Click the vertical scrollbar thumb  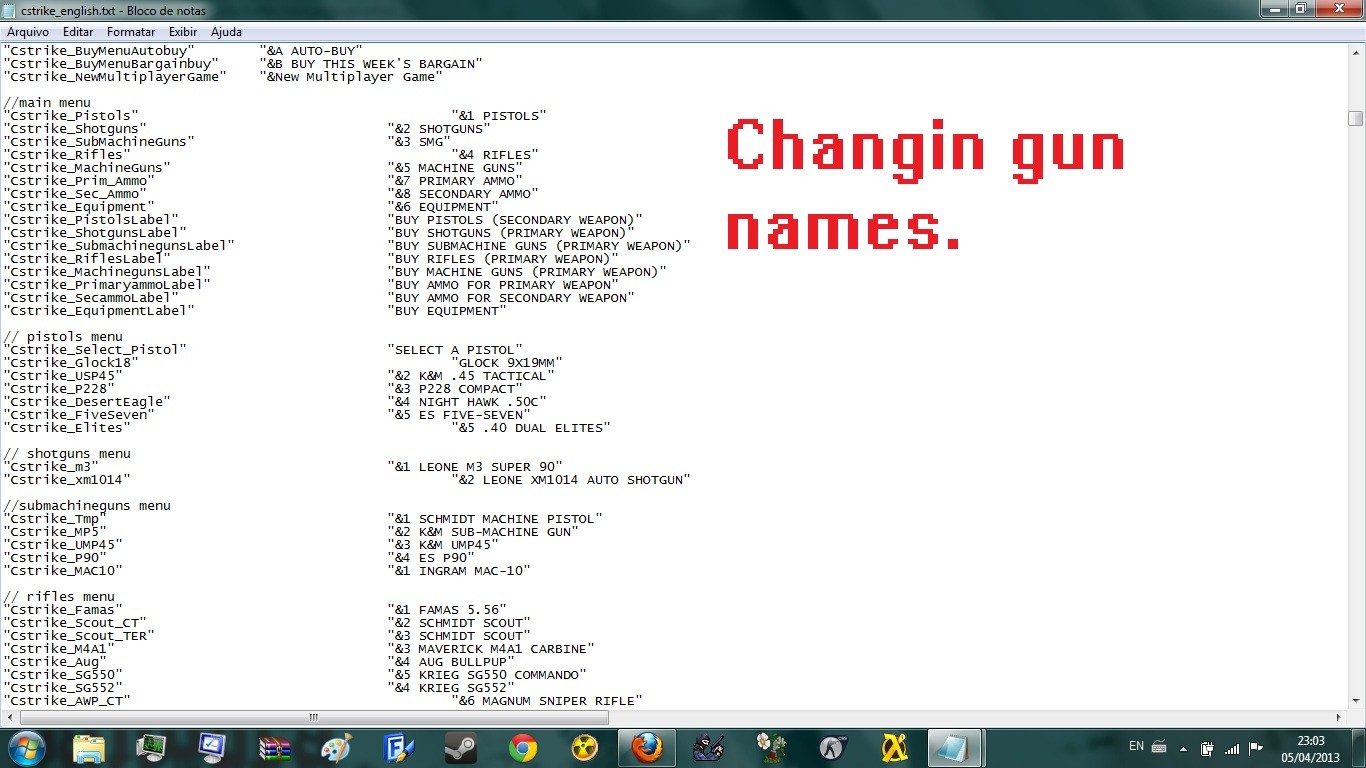pyautogui.click(x=1355, y=118)
